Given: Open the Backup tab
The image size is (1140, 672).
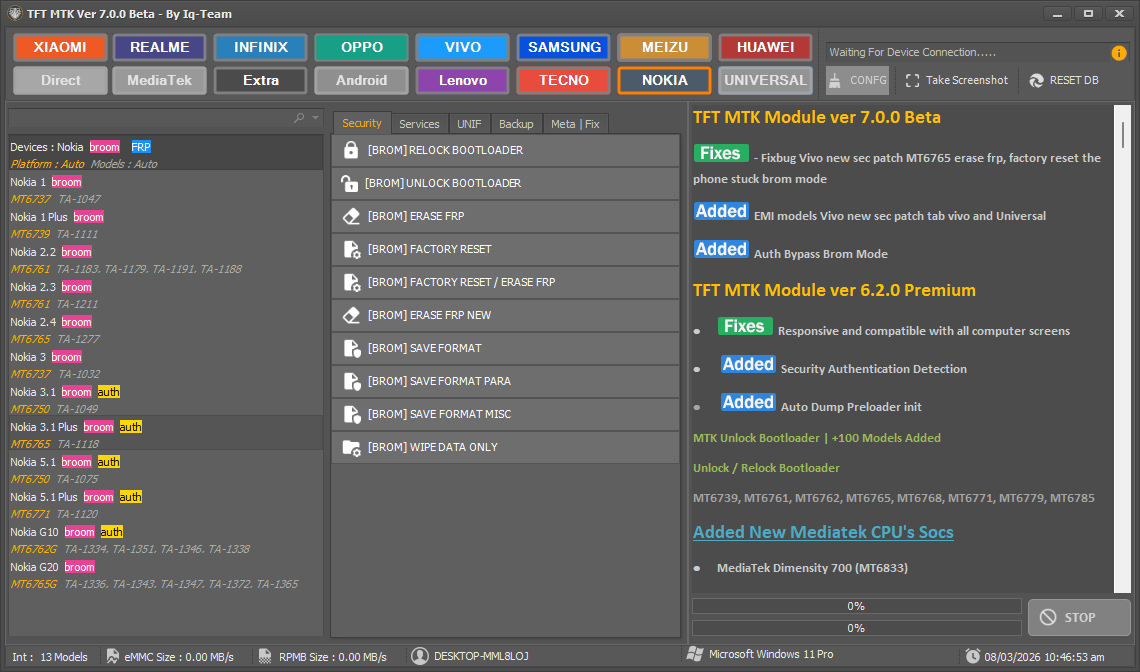Looking at the screenshot, I should (516, 123).
